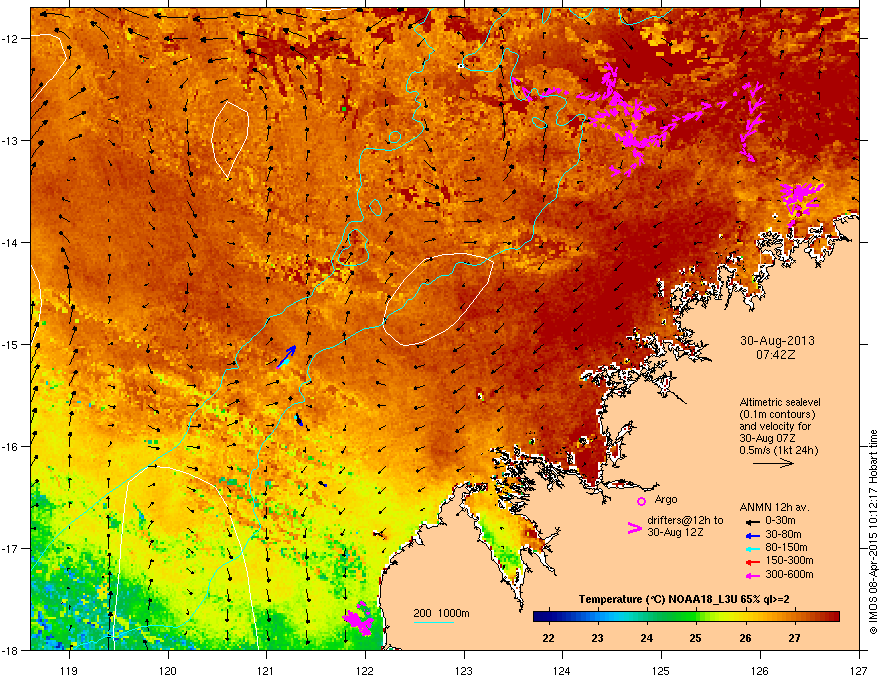
Task: Select the blue 30-80m arrow legend symbol
Action: pos(752,535)
